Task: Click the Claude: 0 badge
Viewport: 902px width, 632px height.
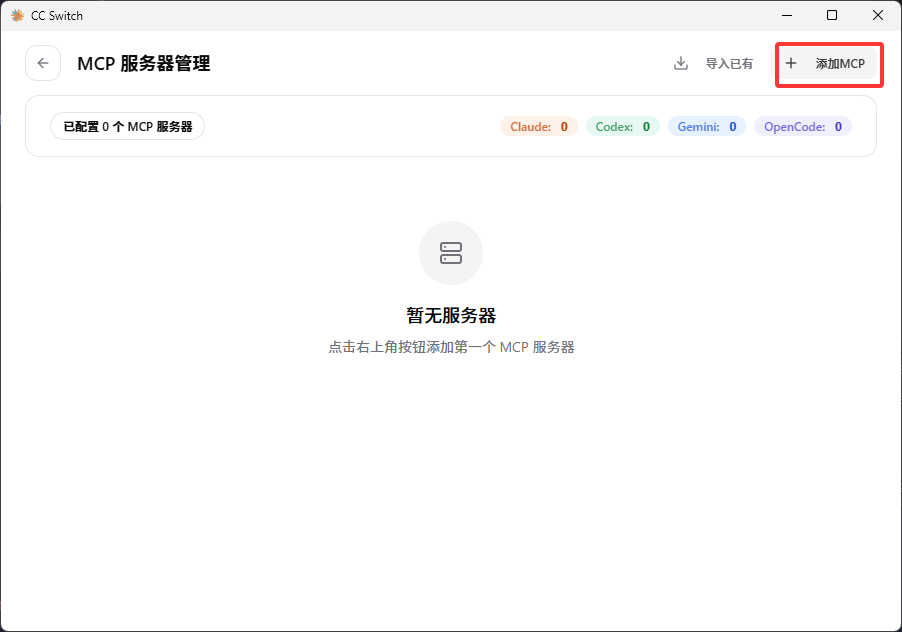Action: (539, 127)
